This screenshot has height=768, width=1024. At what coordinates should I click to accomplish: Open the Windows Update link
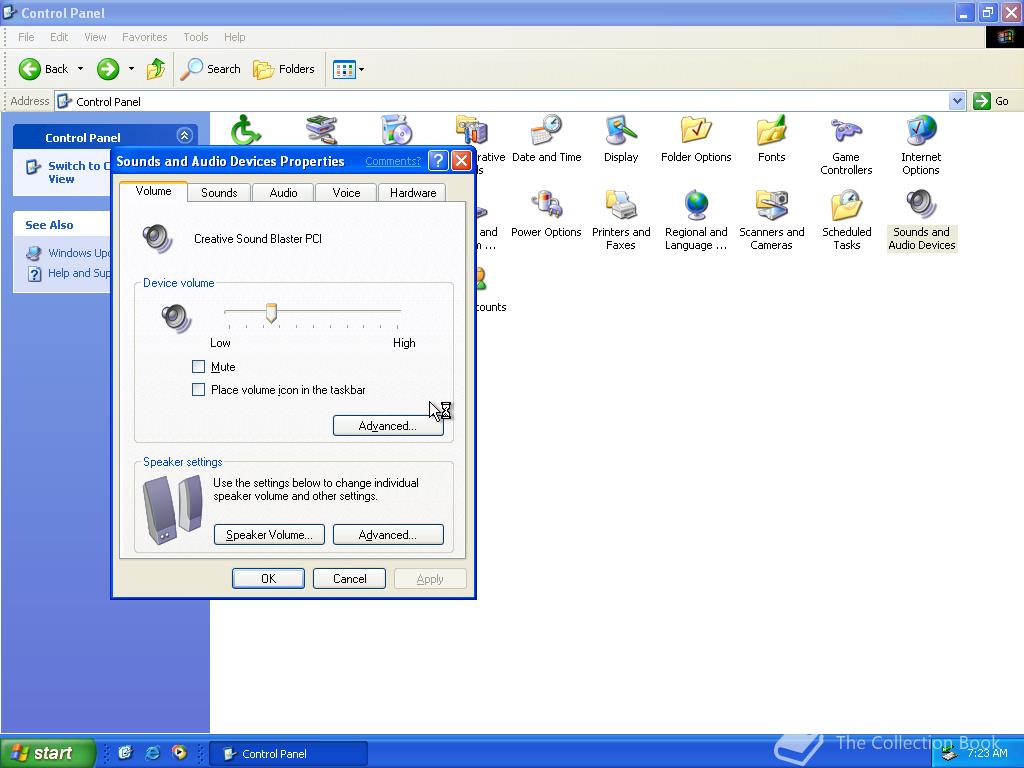(x=78, y=253)
